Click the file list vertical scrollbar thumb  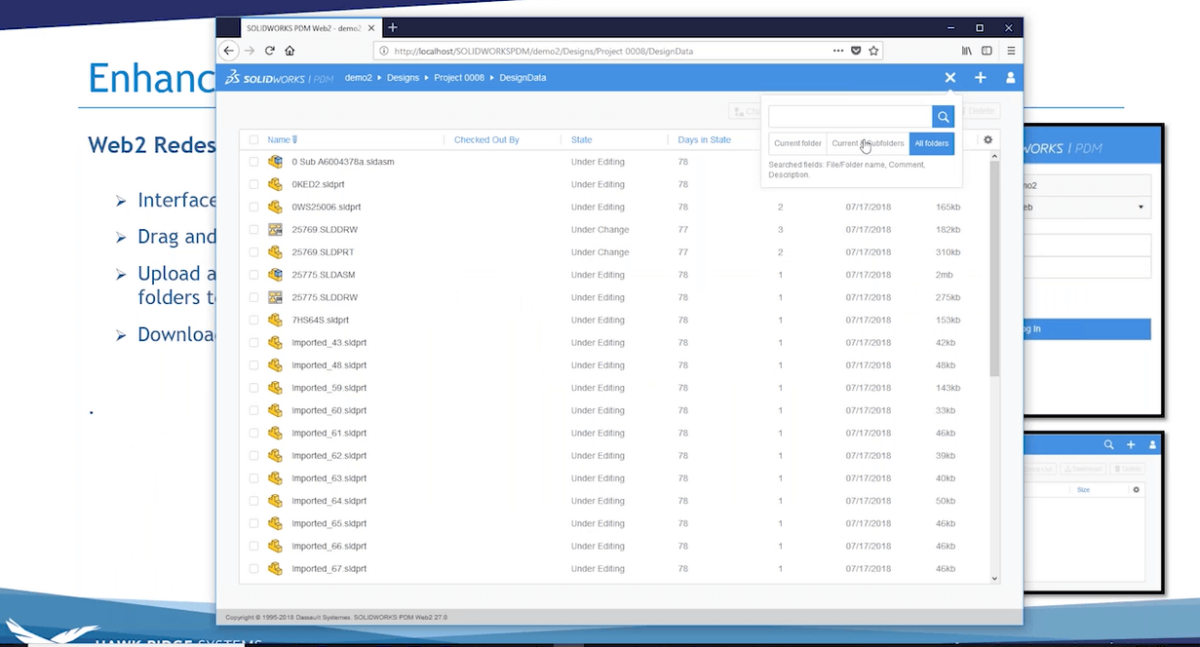click(x=994, y=268)
